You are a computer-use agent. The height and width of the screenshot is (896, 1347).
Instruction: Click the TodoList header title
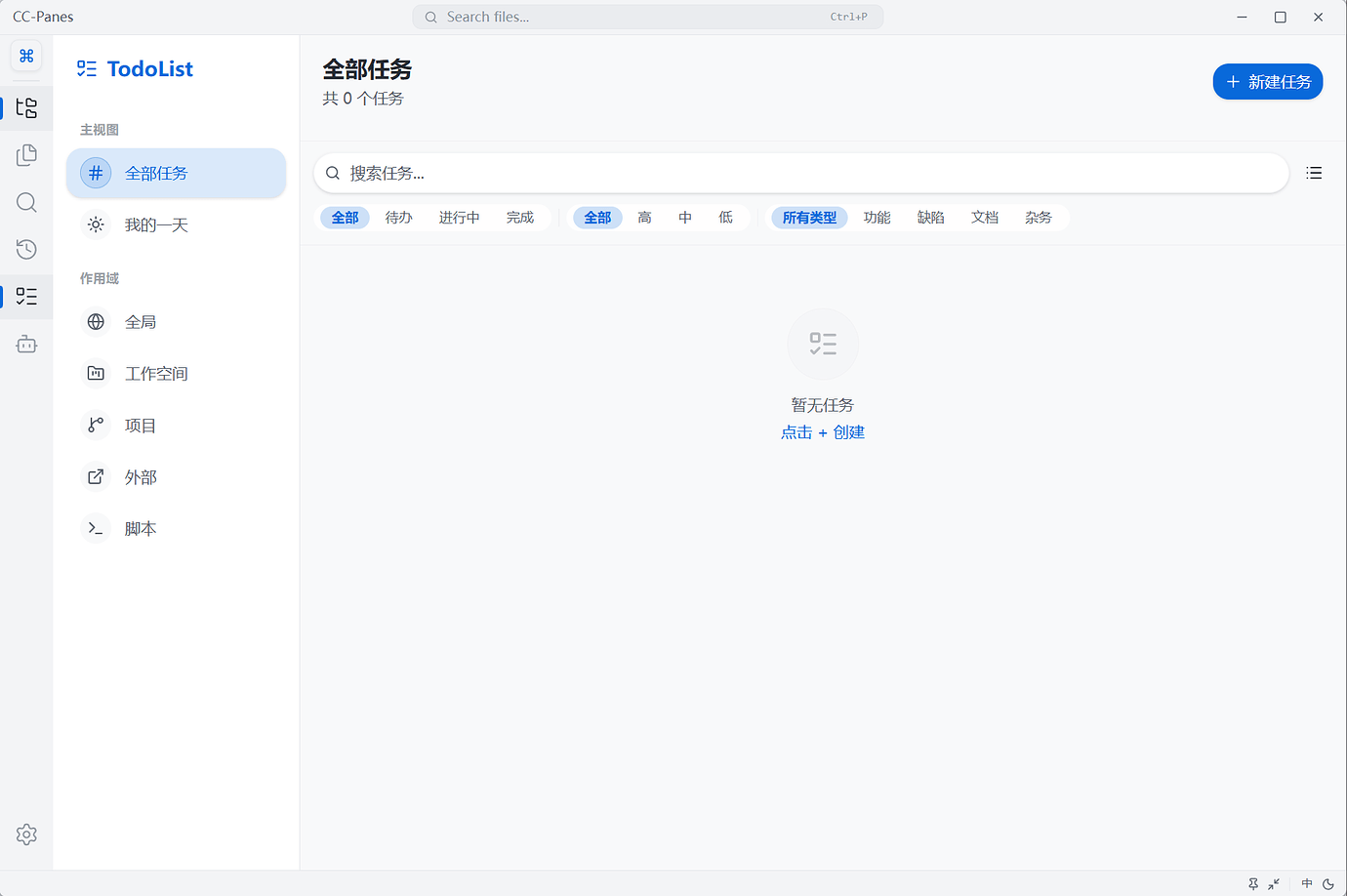(150, 68)
